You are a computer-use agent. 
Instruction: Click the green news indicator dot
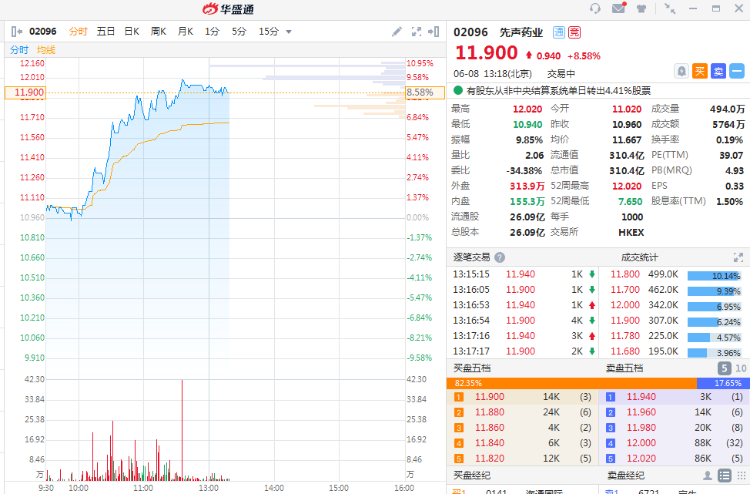(x=458, y=90)
